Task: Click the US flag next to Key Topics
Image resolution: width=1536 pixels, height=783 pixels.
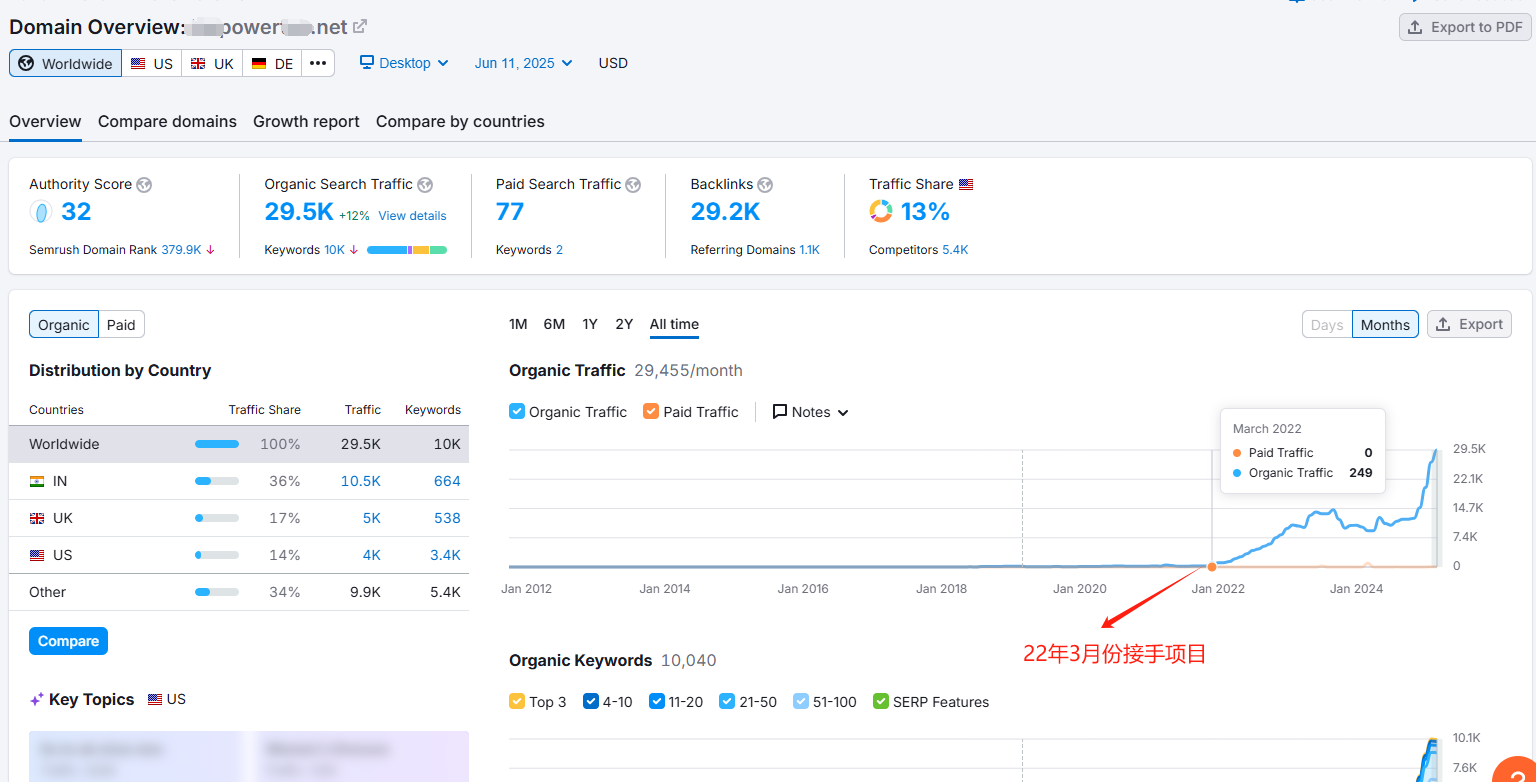Action: (x=155, y=700)
